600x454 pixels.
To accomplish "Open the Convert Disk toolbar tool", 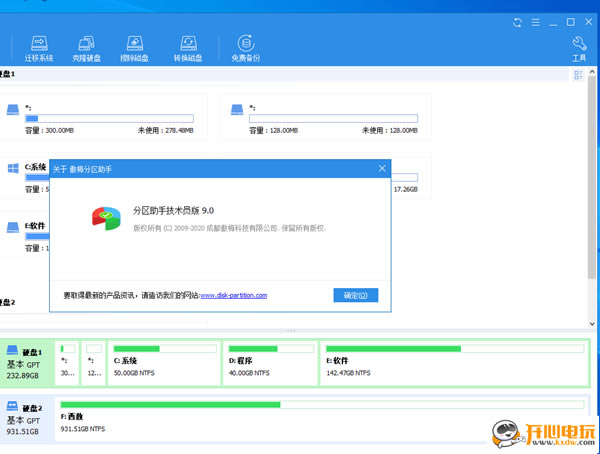I will point(188,49).
